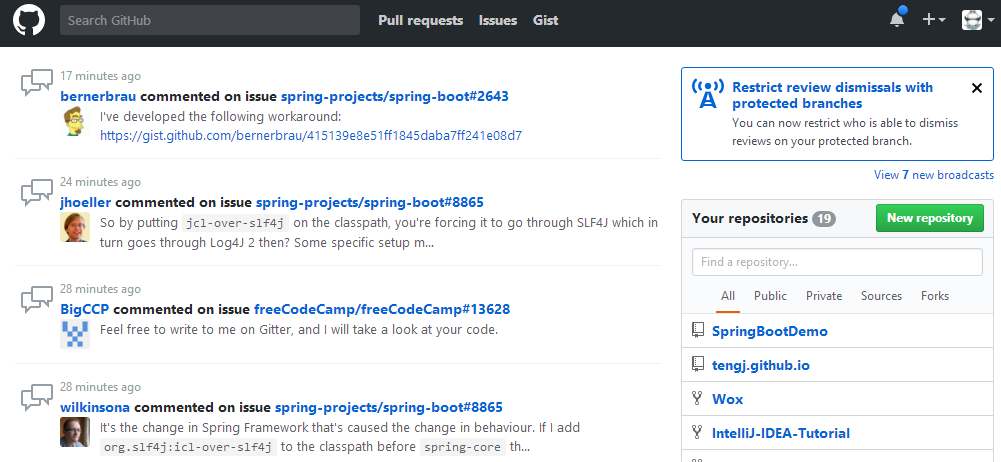Image resolution: width=1001 pixels, height=462 pixels.
Task: Click the GitHub Octocat logo
Action: point(29,20)
